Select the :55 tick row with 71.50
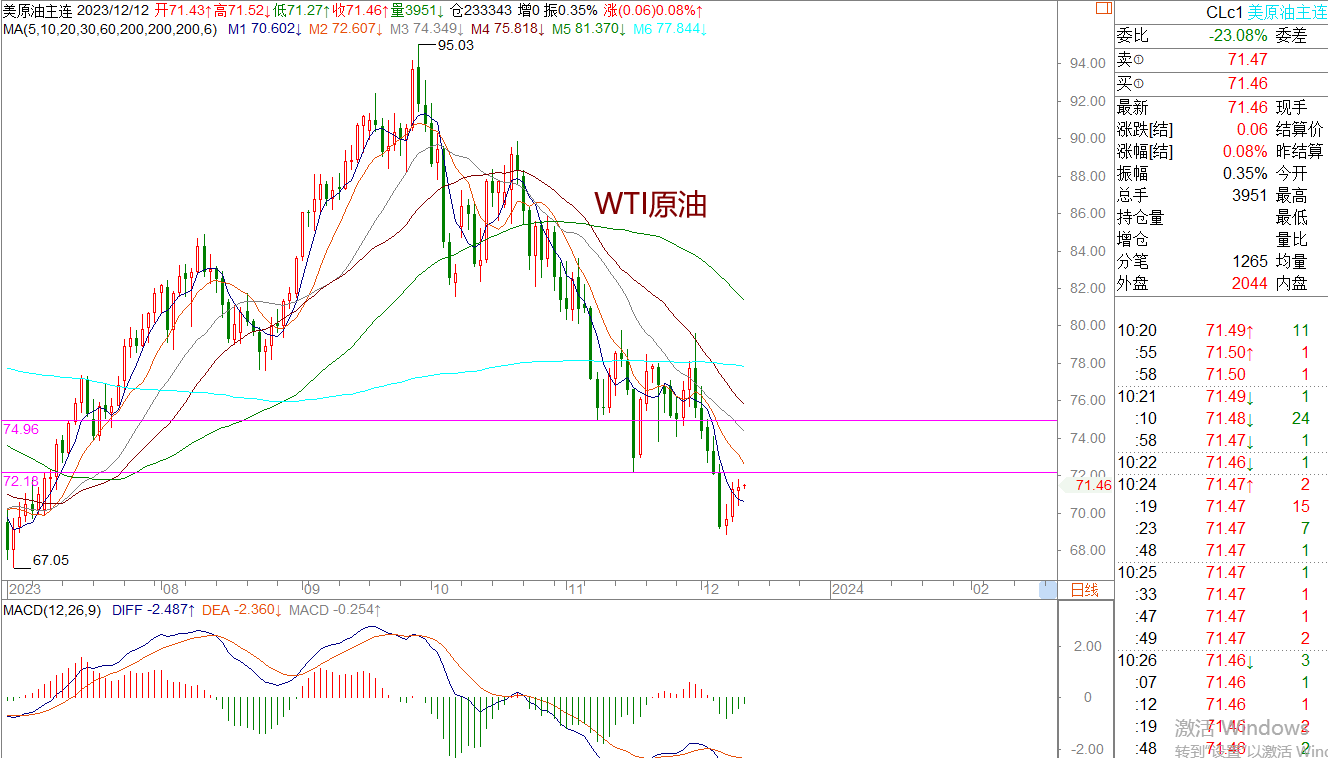Viewport: 1328px width, 758px height. tap(1221, 353)
